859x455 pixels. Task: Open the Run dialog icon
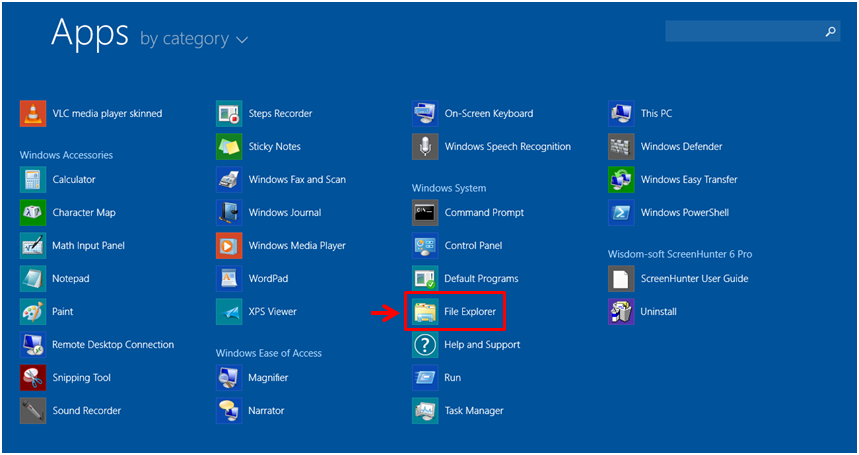tap(425, 378)
